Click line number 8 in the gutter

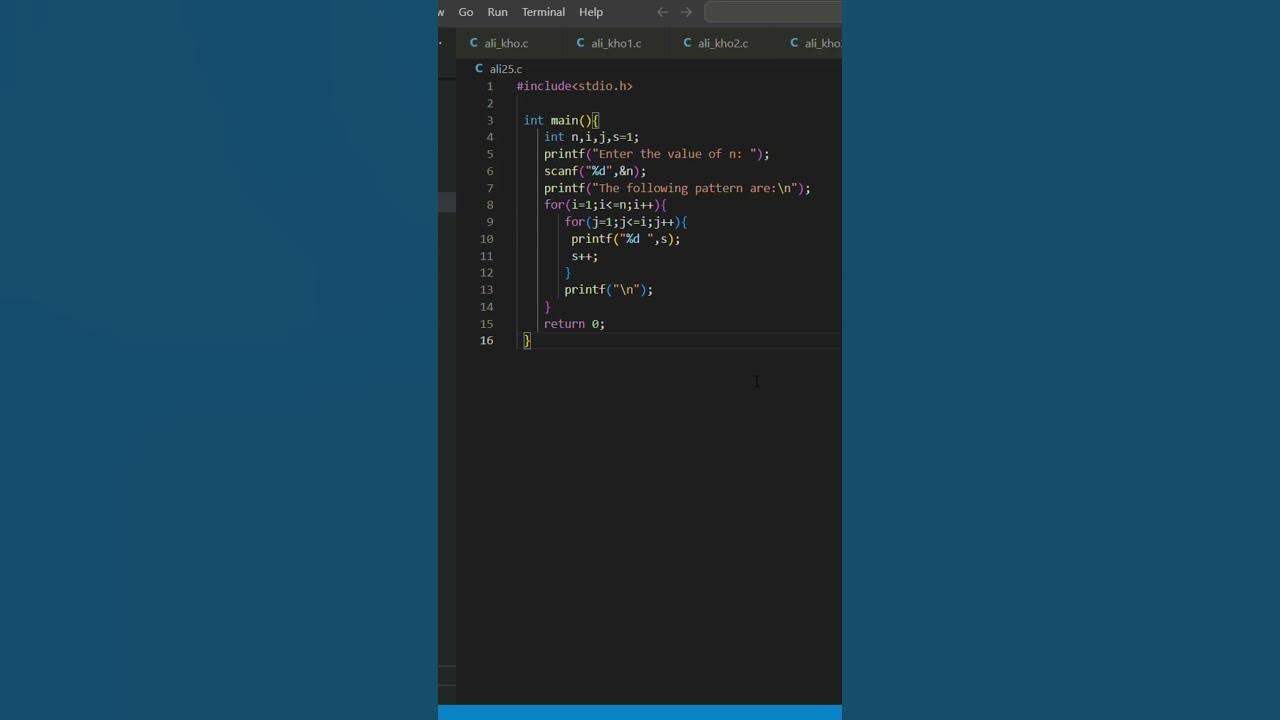click(x=490, y=205)
